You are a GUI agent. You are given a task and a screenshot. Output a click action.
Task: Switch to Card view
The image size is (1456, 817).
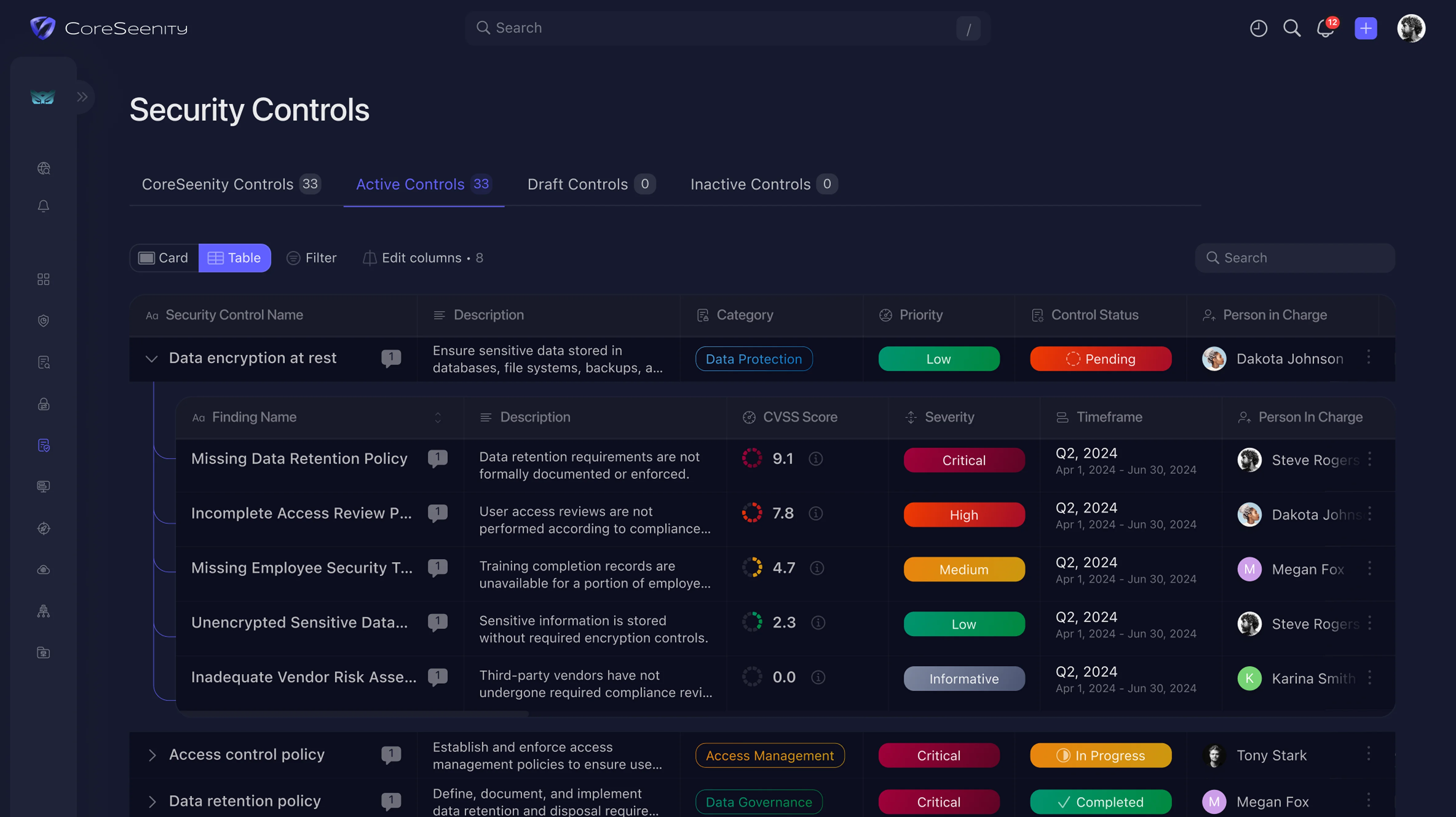[164, 258]
